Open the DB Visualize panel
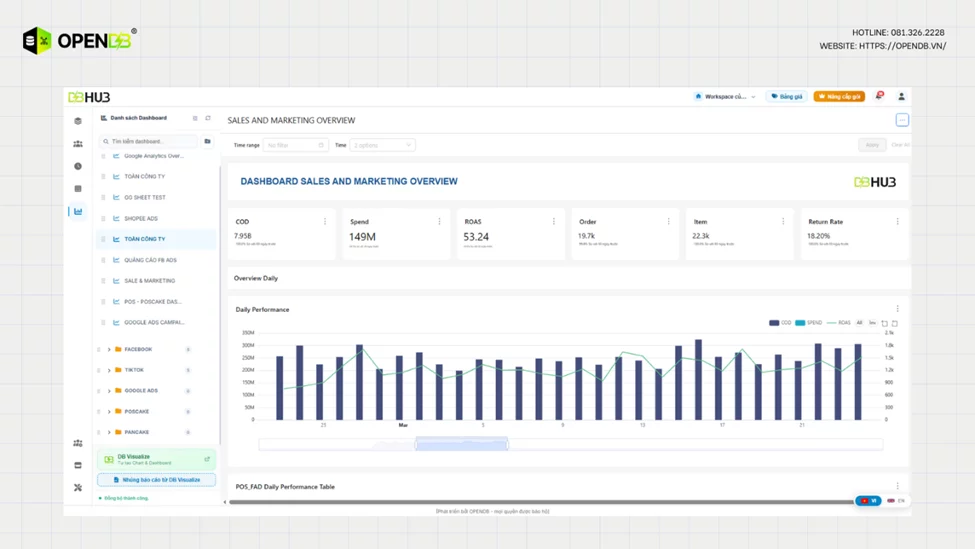 (x=156, y=459)
